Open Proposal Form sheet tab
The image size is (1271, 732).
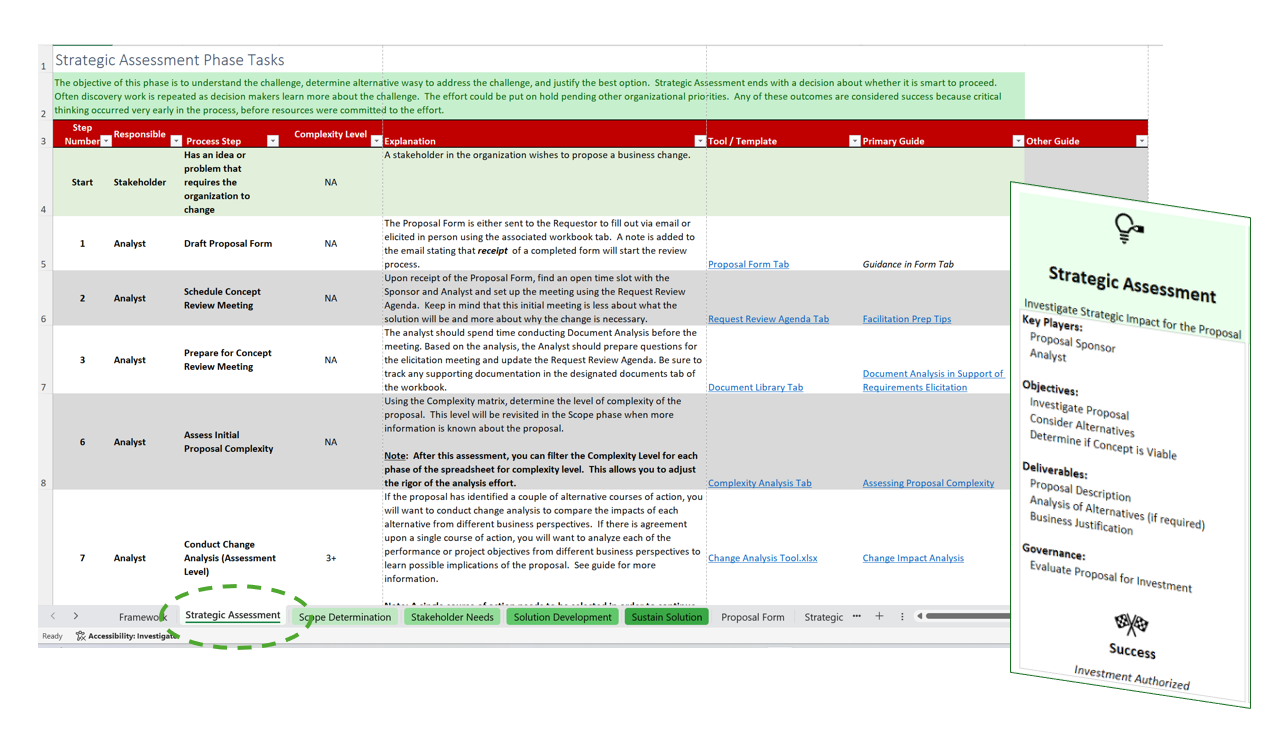(x=753, y=617)
